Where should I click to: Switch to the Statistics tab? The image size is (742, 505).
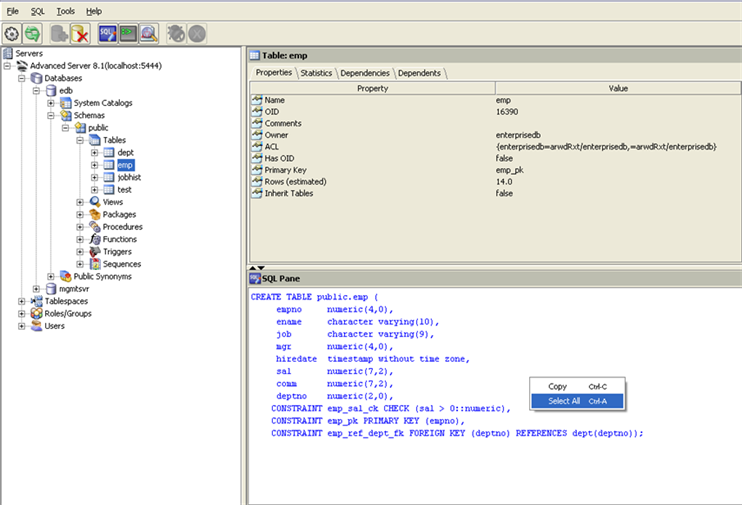[x=316, y=73]
